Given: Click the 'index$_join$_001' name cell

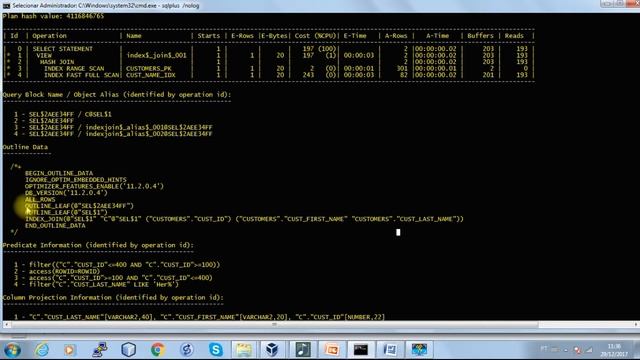Looking at the screenshot, I should click(x=156, y=55).
